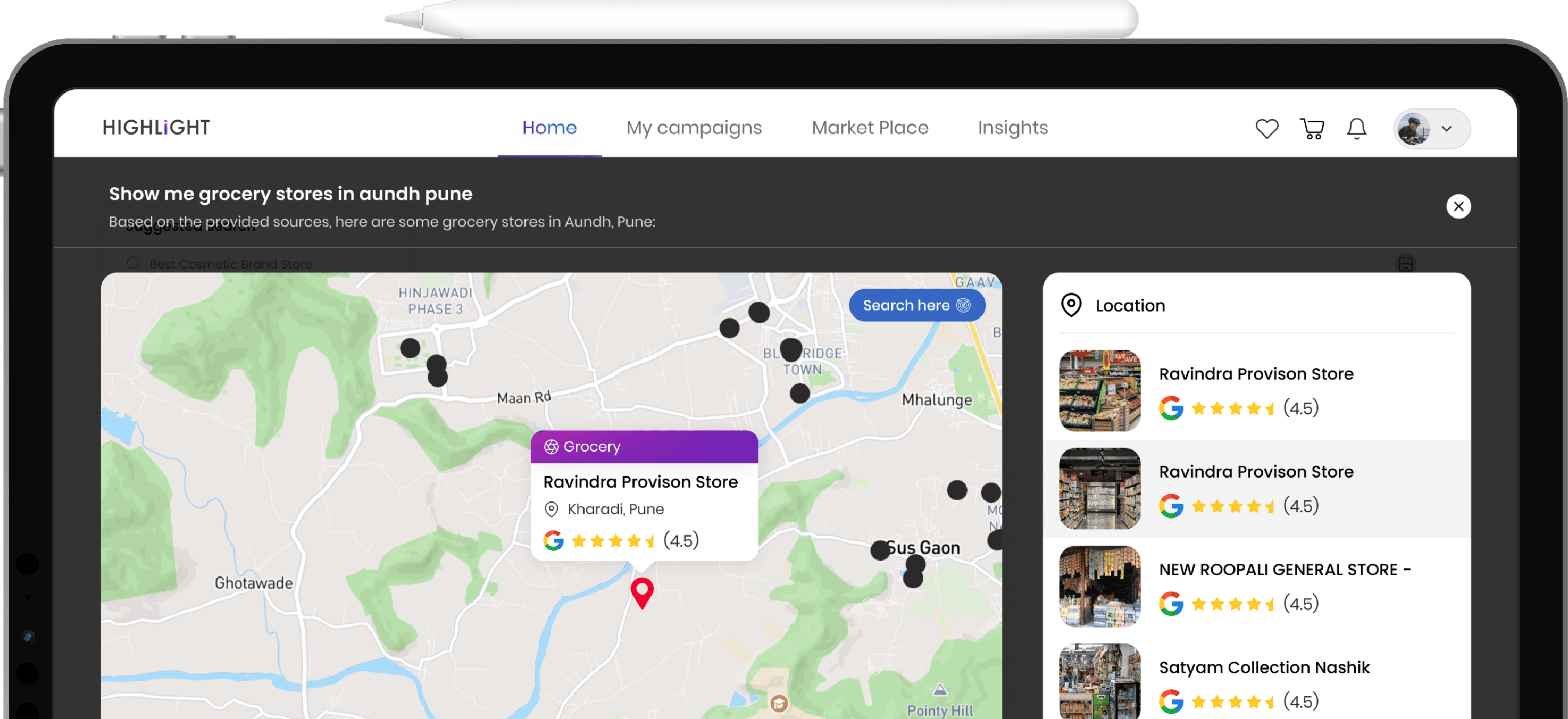Click the map marker near Hinjawadi Phase 3
Viewport: 1568px width, 719px height.
[410, 348]
